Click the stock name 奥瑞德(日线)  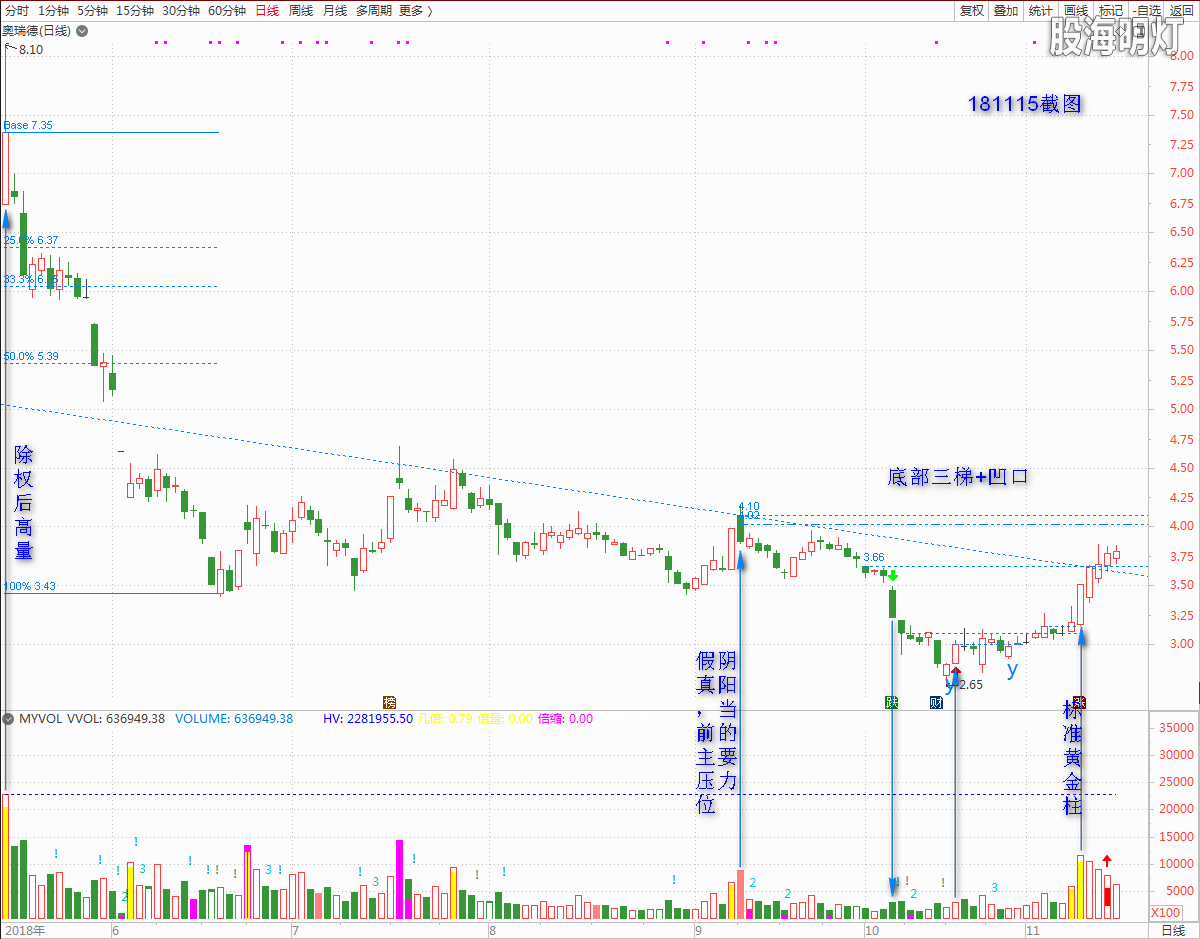(x=37, y=31)
